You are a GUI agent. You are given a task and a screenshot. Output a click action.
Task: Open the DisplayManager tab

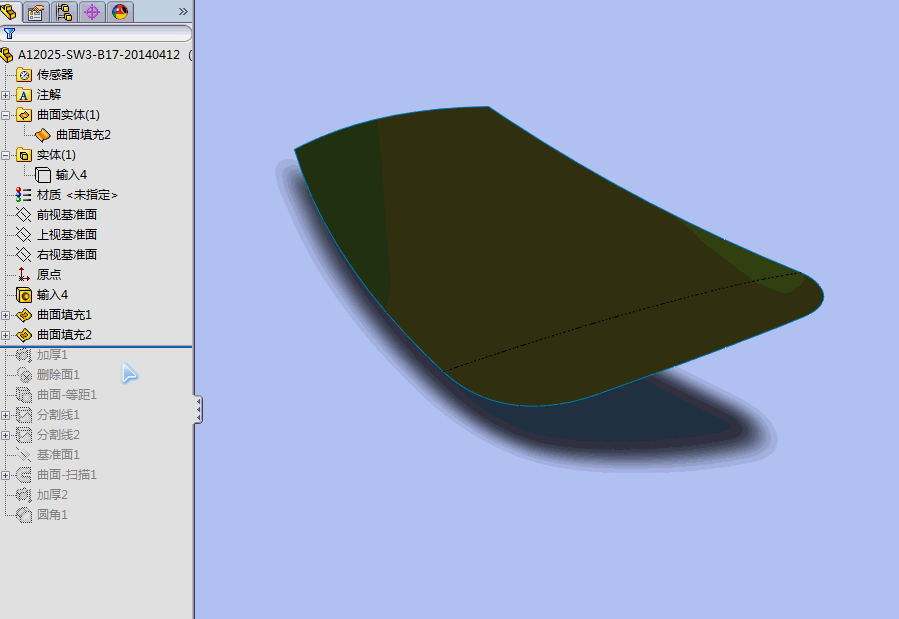point(120,12)
